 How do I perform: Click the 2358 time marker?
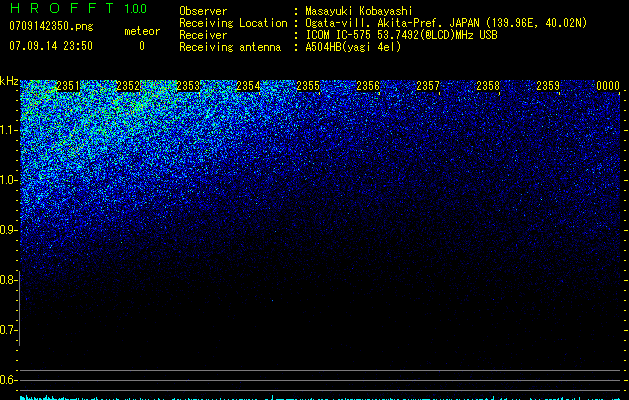point(488,86)
